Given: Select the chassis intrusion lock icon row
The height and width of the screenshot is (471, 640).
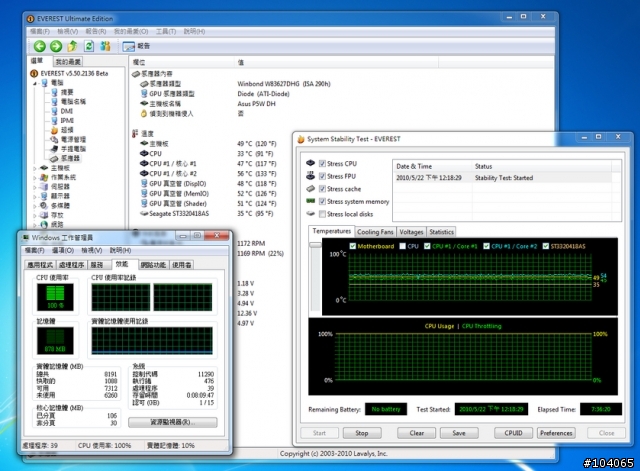Looking at the screenshot, I should 144,113.
